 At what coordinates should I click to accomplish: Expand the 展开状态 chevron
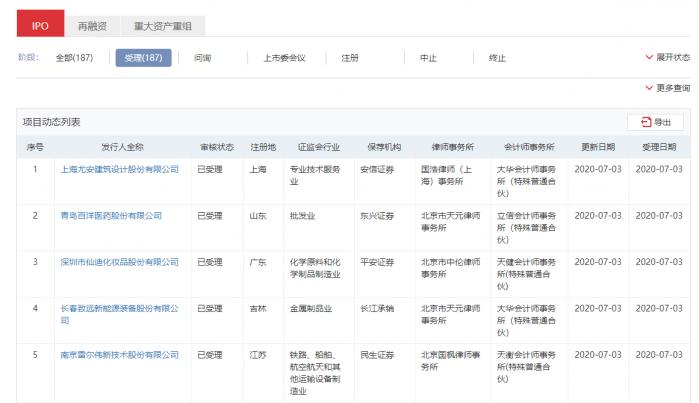pyautogui.click(x=667, y=58)
